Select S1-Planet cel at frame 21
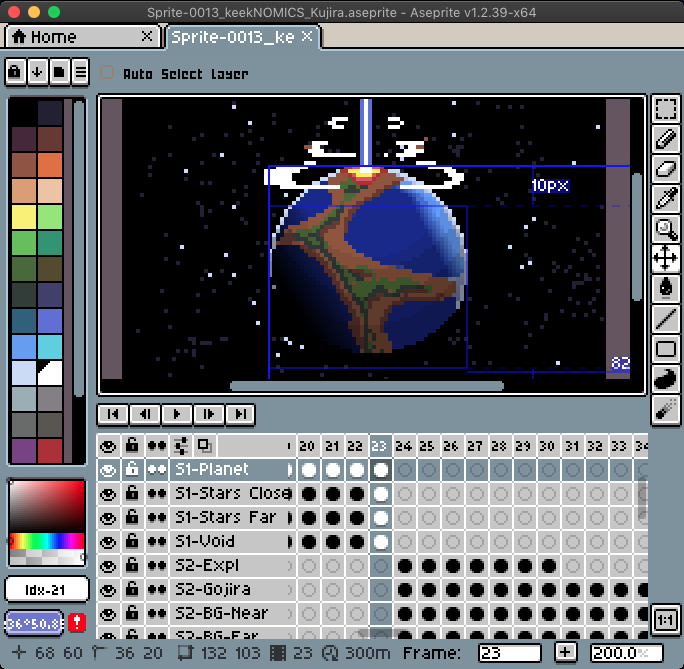 point(333,470)
